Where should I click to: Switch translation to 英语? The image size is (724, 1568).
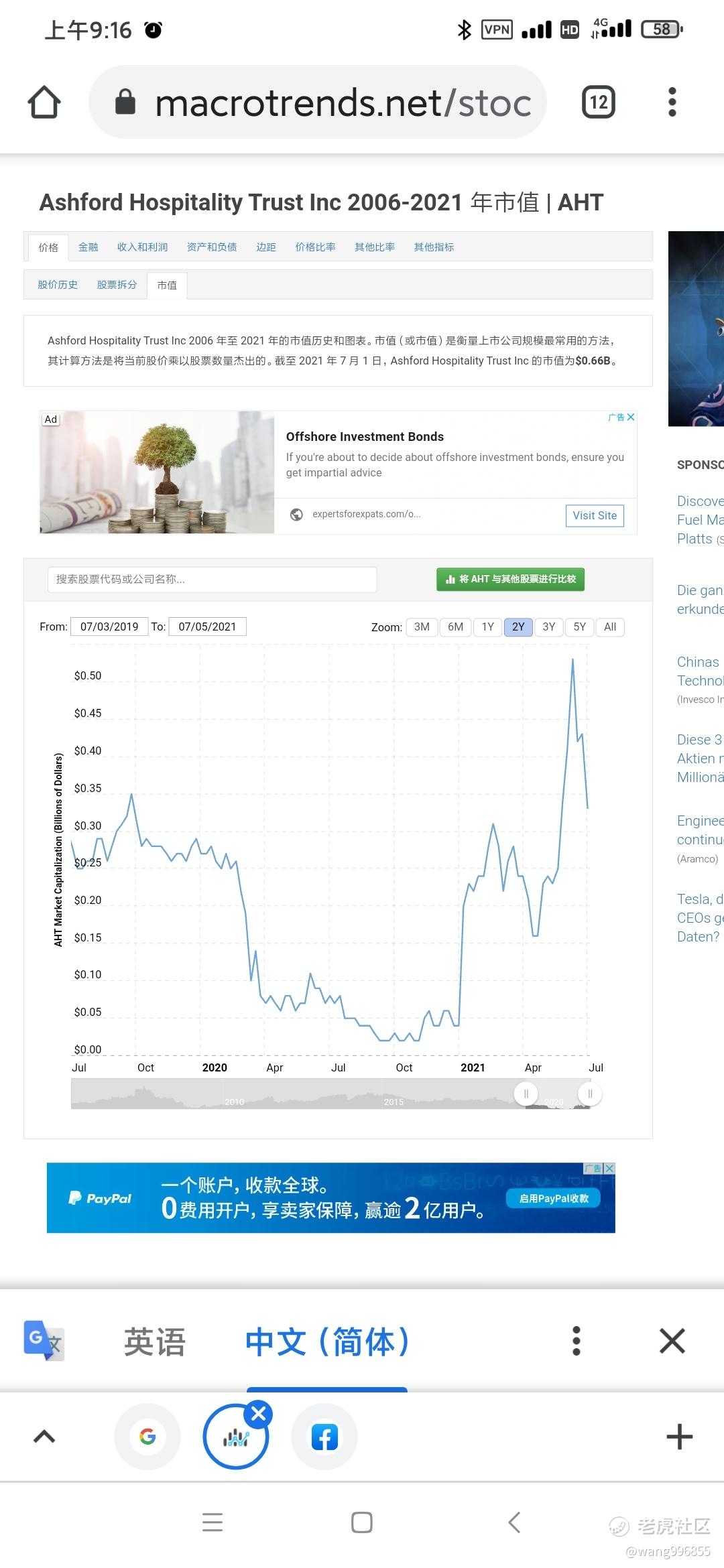click(154, 1342)
